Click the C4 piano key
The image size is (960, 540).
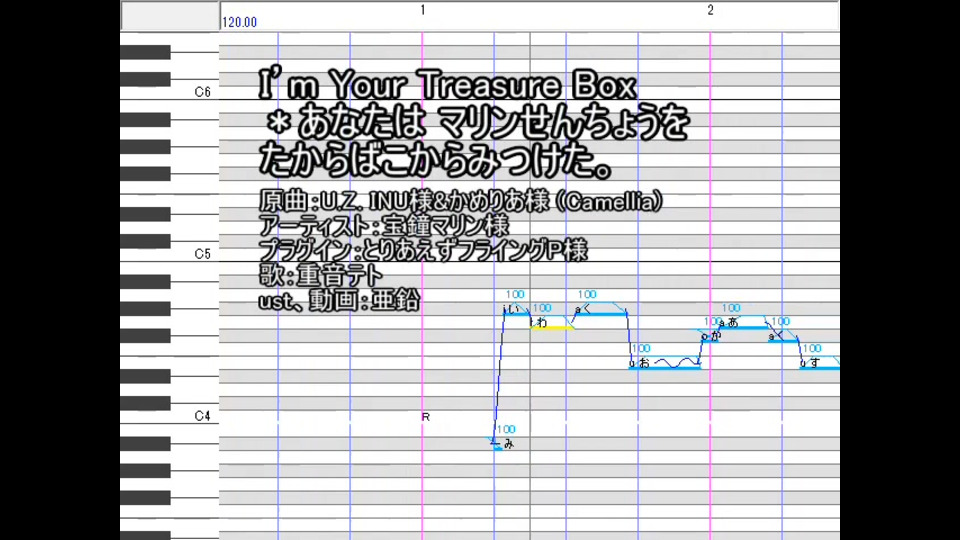(x=170, y=416)
